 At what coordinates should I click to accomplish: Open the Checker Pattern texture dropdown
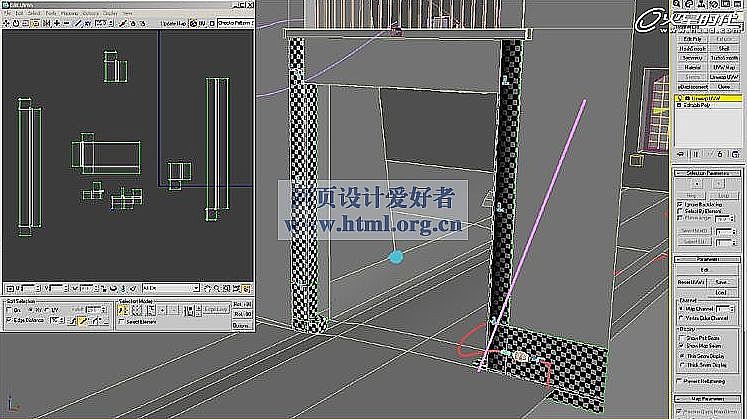[x=235, y=23]
